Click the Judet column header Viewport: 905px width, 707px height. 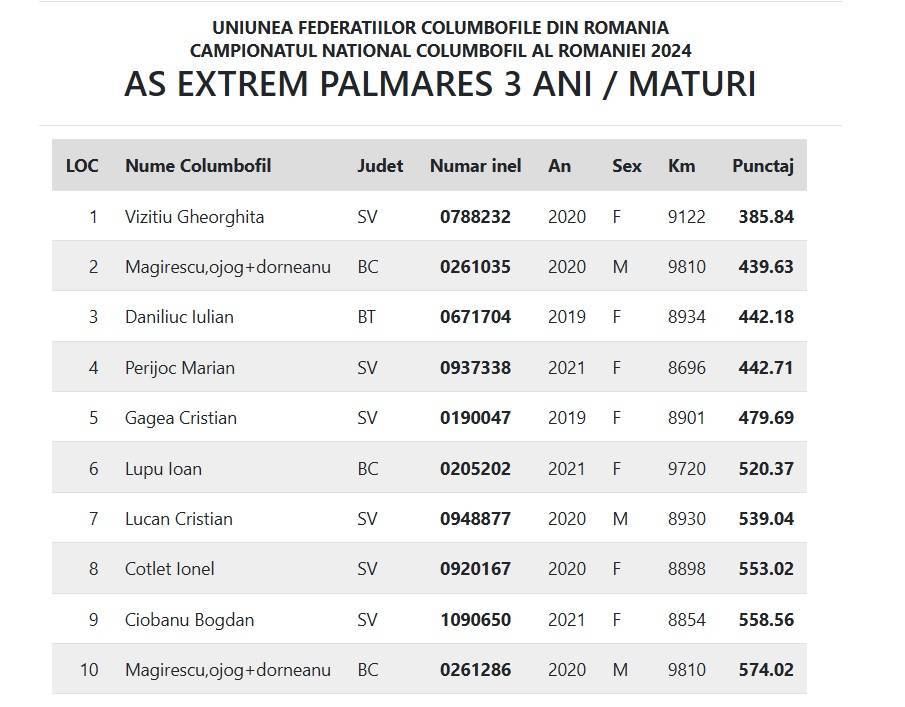(x=380, y=166)
